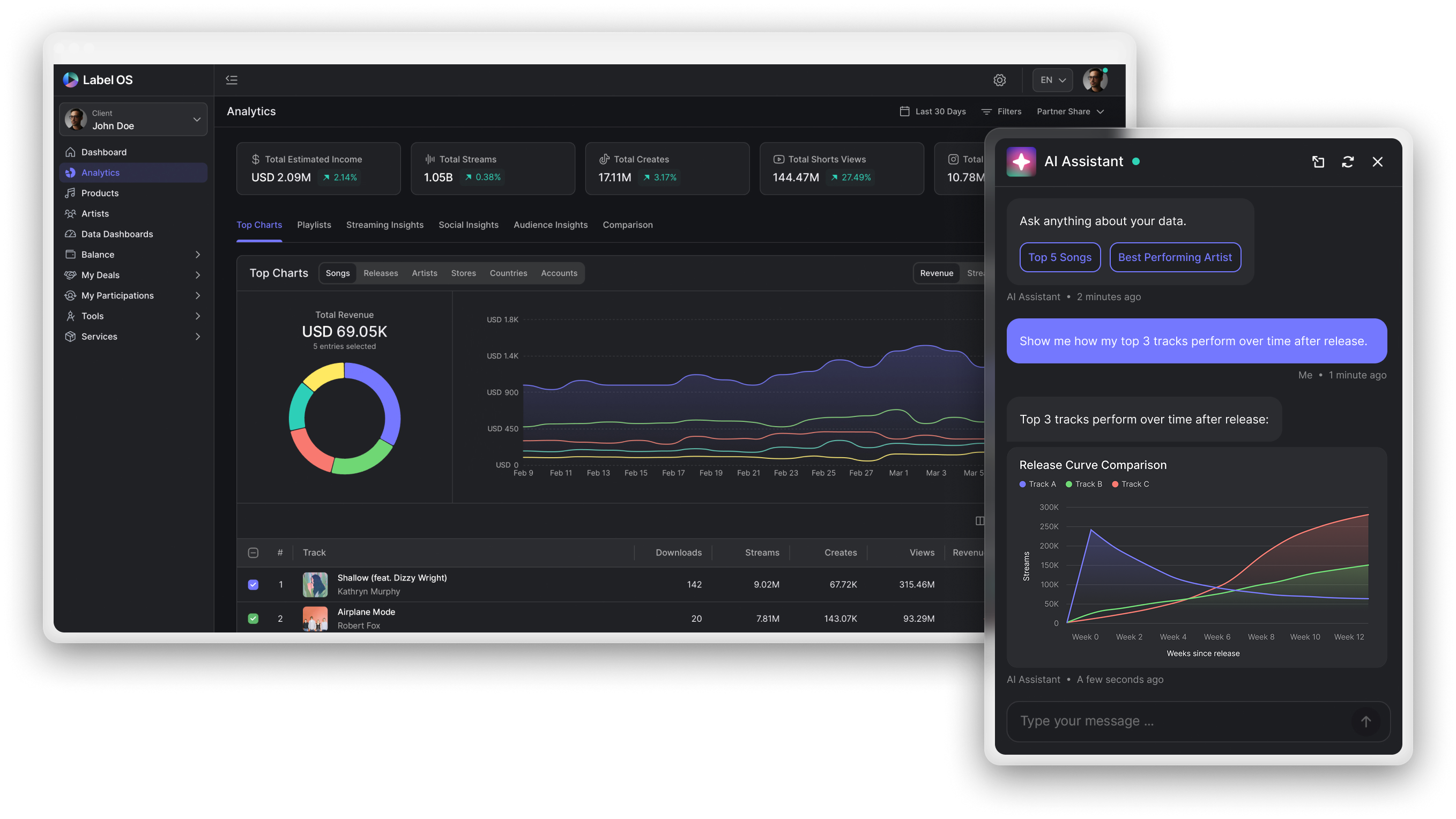Viewport: 1456px width, 819px height.
Task: Open column layout icon above table
Action: [979, 520]
